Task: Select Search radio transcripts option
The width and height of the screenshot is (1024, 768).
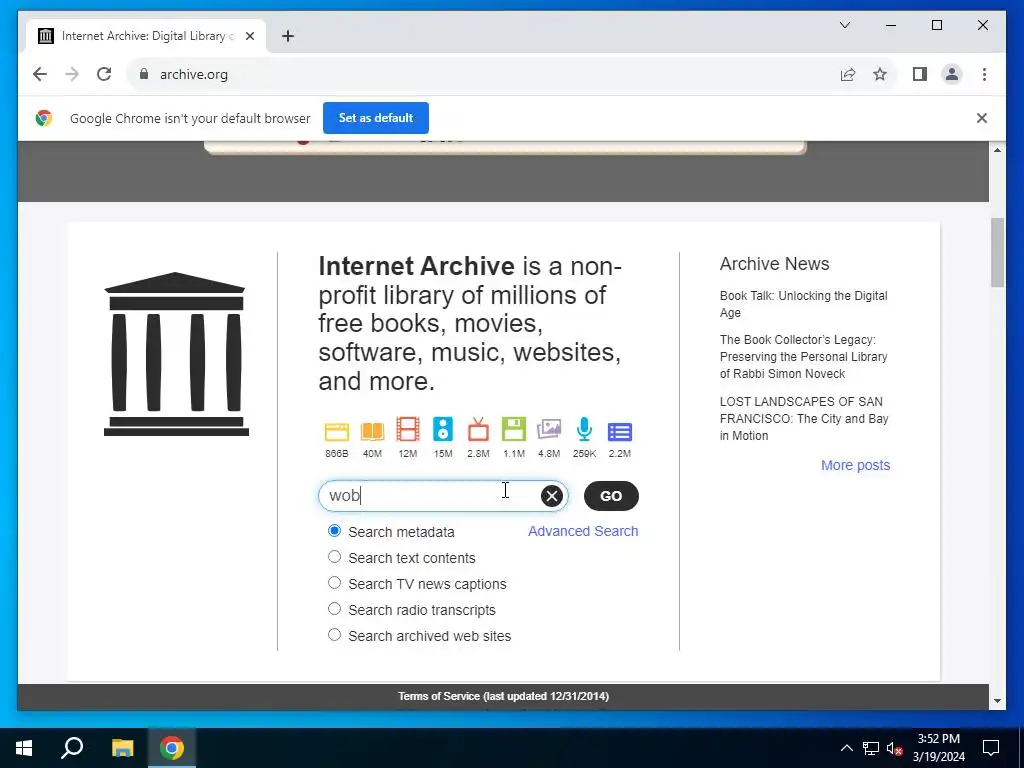Action: [334, 609]
